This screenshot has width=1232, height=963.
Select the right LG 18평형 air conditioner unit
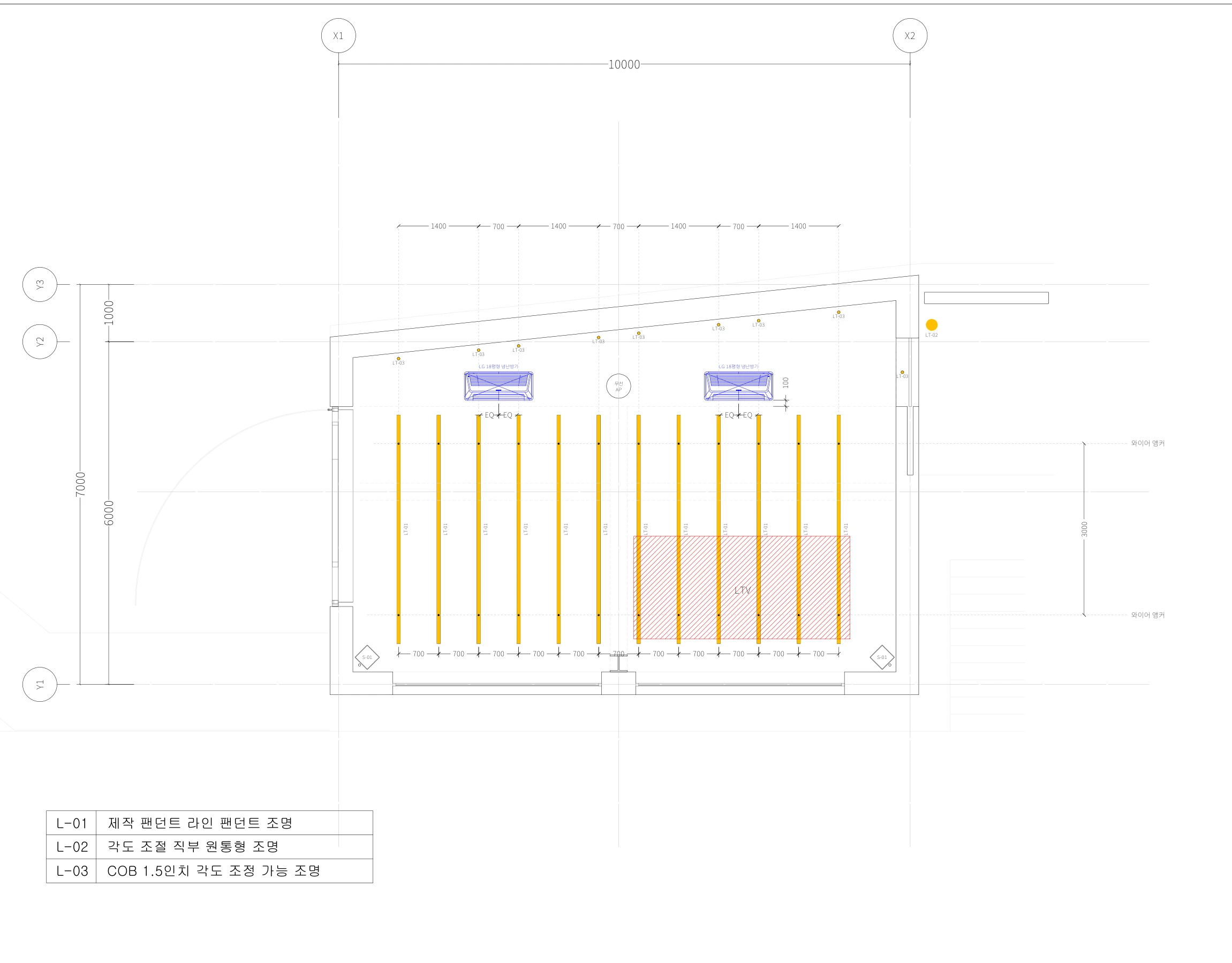click(x=738, y=386)
